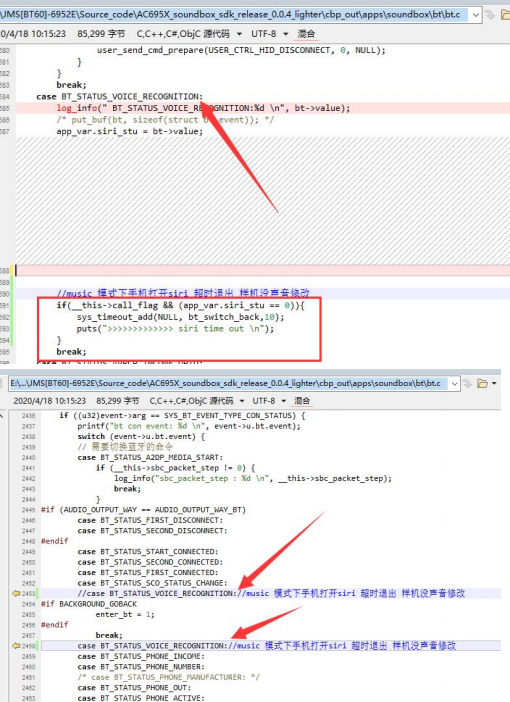Click the highlighted log_info BT_STATUS_VOICE_RECOGNITION line
Image resolution: width=510 pixels, height=702 pixels.
[203, 108]
